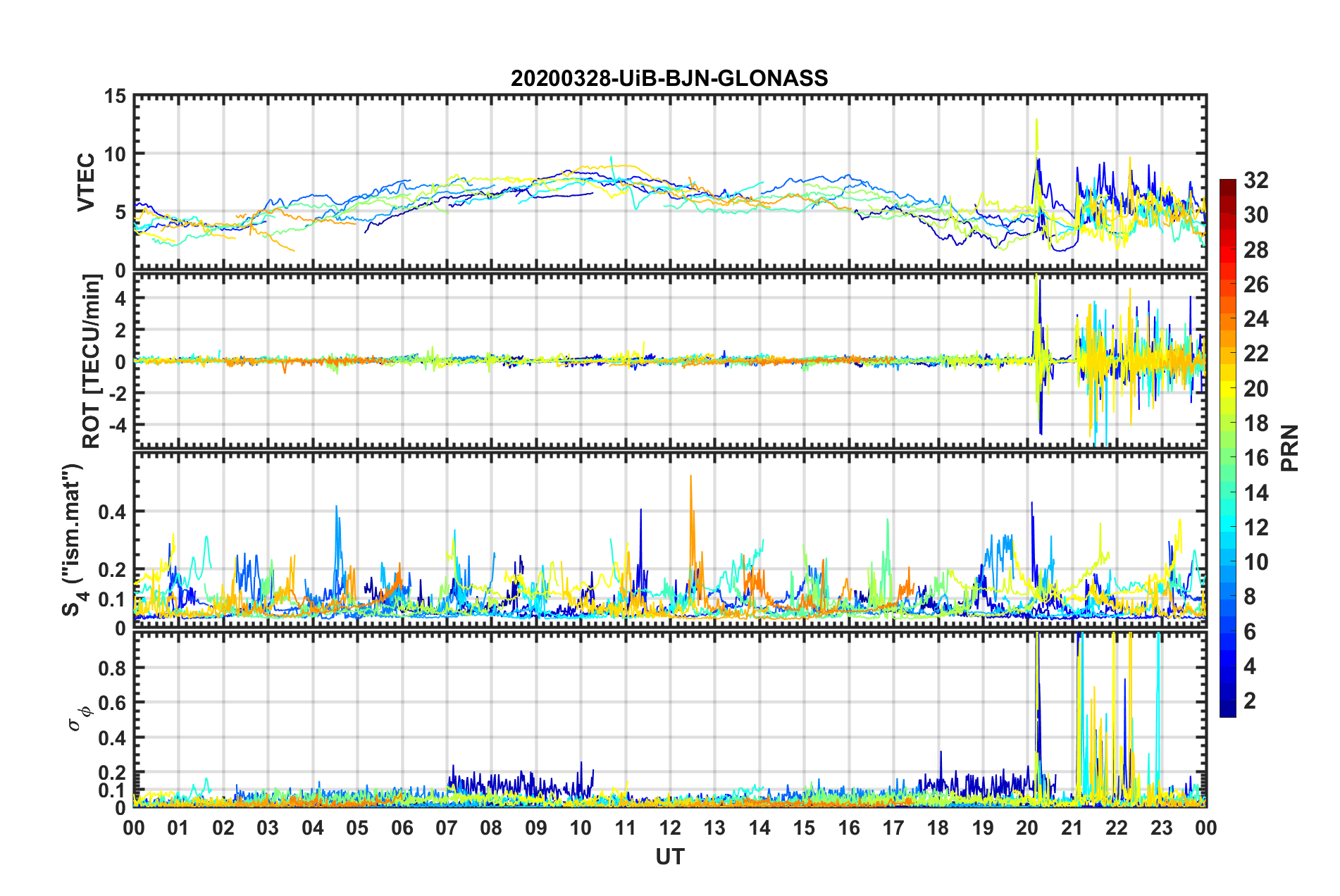
Task: Click the S4 ("ism.mat") axis label
Action: point(73,540)
